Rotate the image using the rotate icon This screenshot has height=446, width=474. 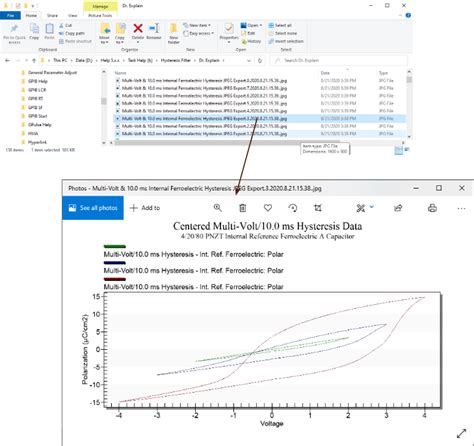293,208
